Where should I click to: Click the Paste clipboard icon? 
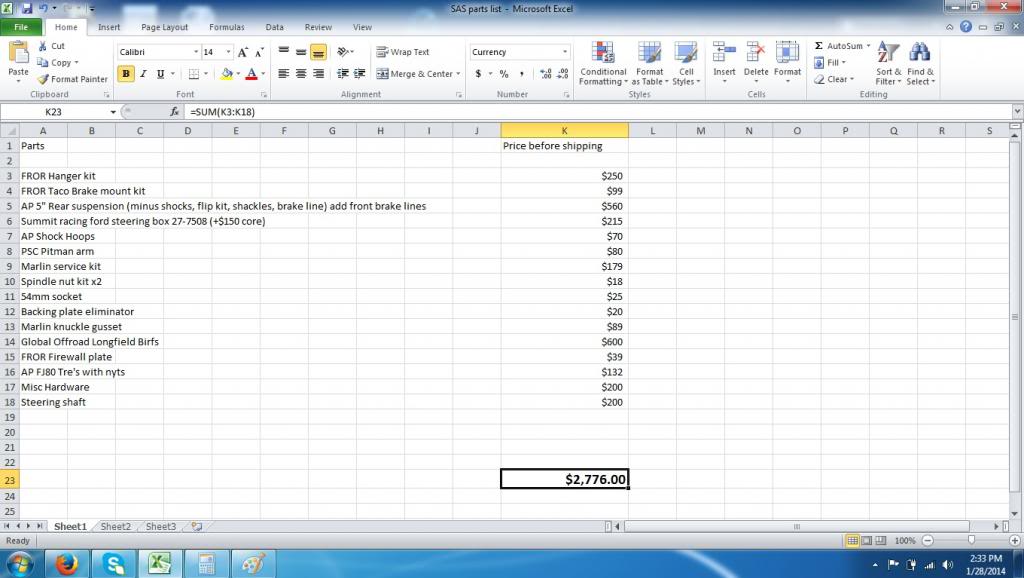(18, 53)
